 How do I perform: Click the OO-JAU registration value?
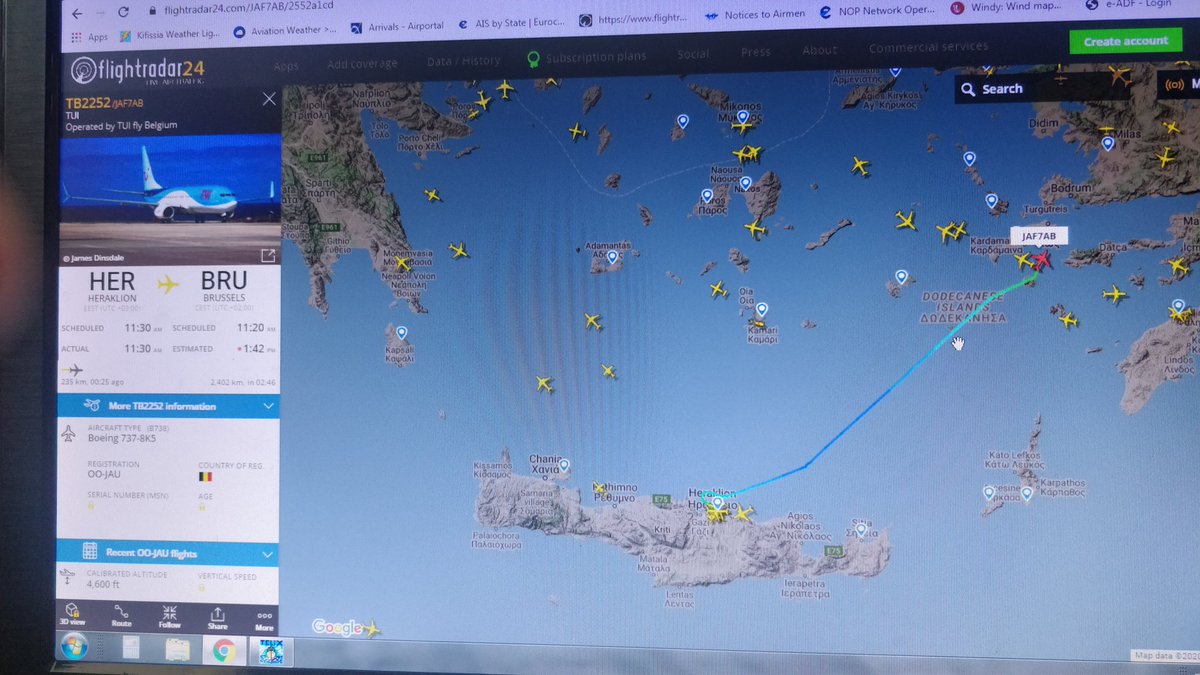click(106, 477)
